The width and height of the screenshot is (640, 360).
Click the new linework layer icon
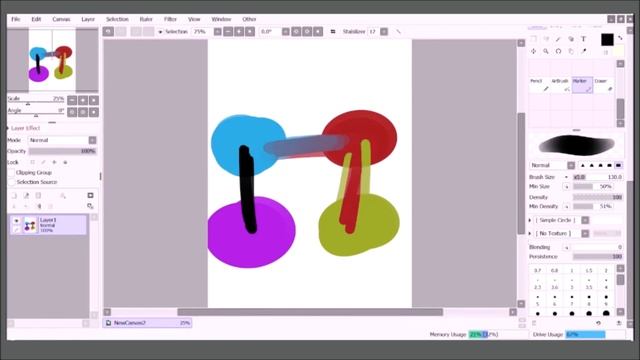click(x=26, y=196)
